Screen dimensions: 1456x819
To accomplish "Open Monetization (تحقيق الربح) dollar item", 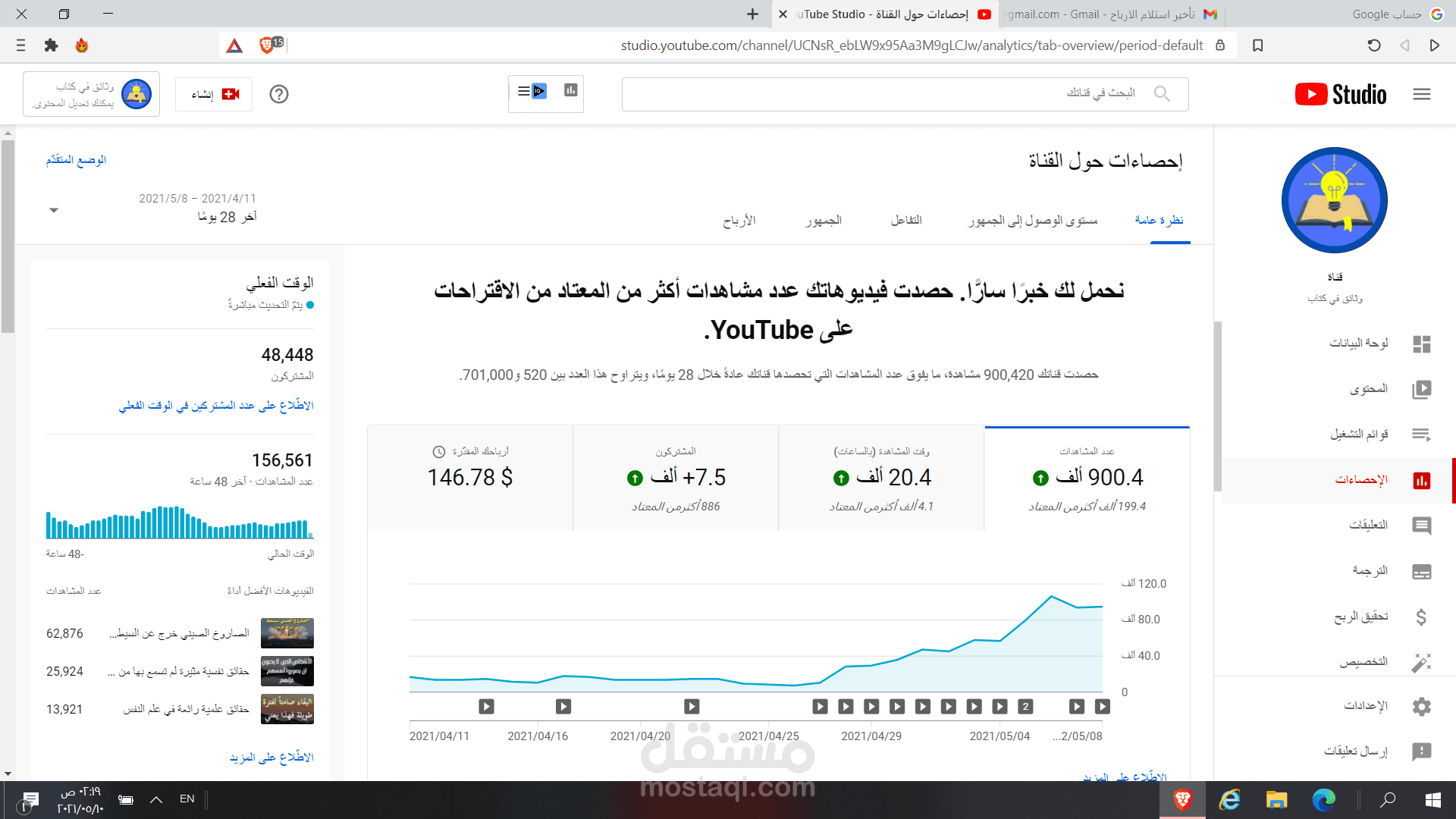I will point(1338,617).
